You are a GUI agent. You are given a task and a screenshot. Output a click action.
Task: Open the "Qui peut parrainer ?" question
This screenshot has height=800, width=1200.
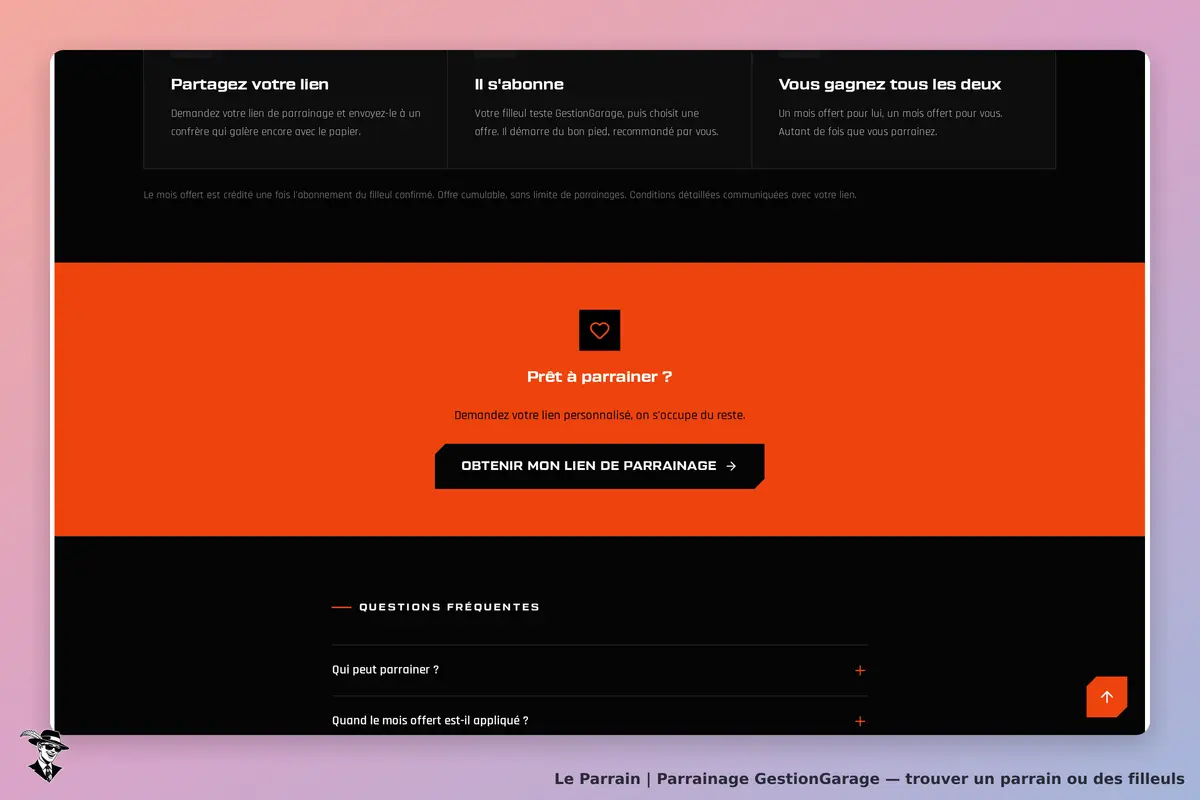click(x=600, y=670)
